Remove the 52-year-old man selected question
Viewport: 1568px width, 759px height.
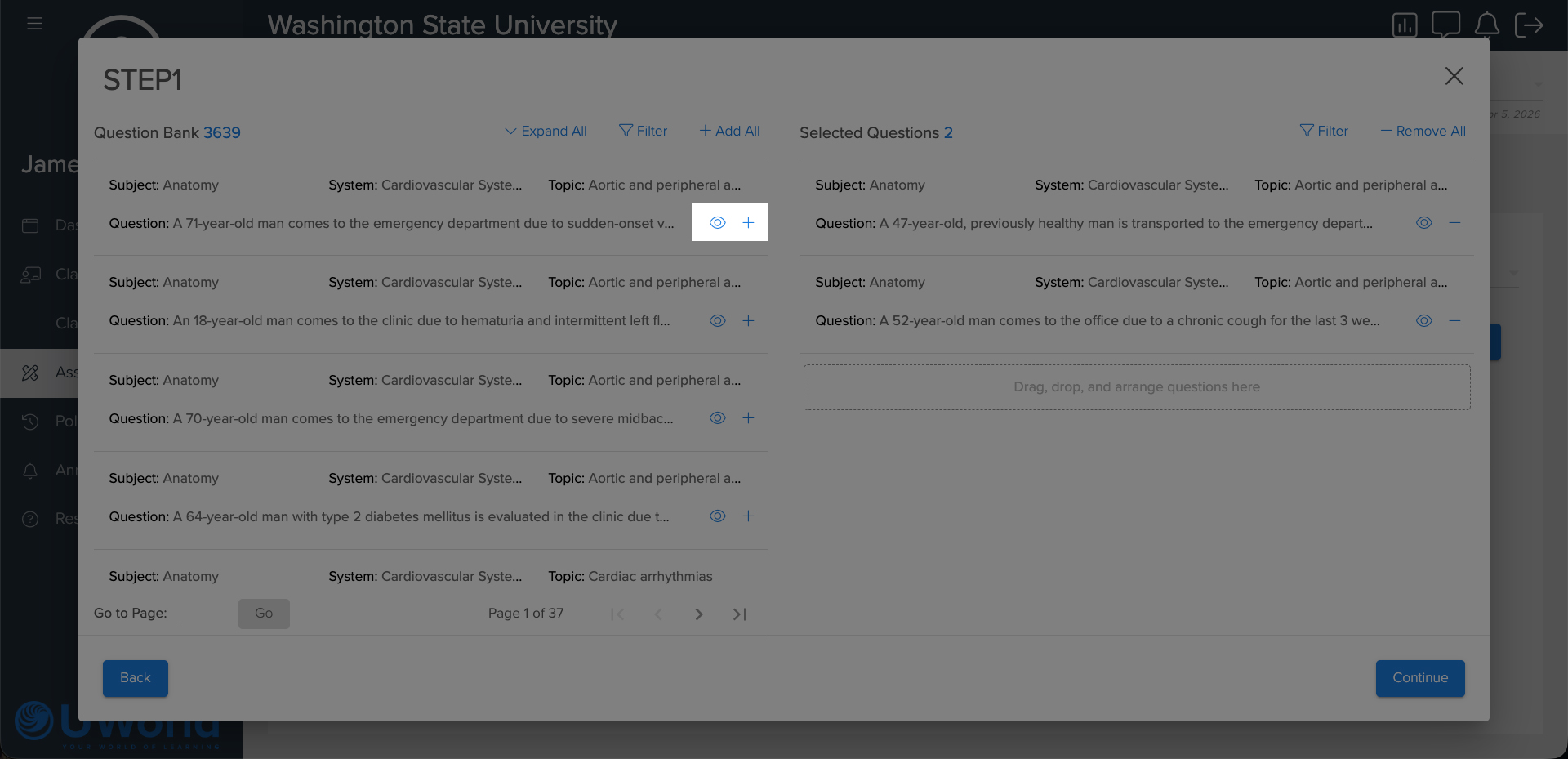point(1454,321)
